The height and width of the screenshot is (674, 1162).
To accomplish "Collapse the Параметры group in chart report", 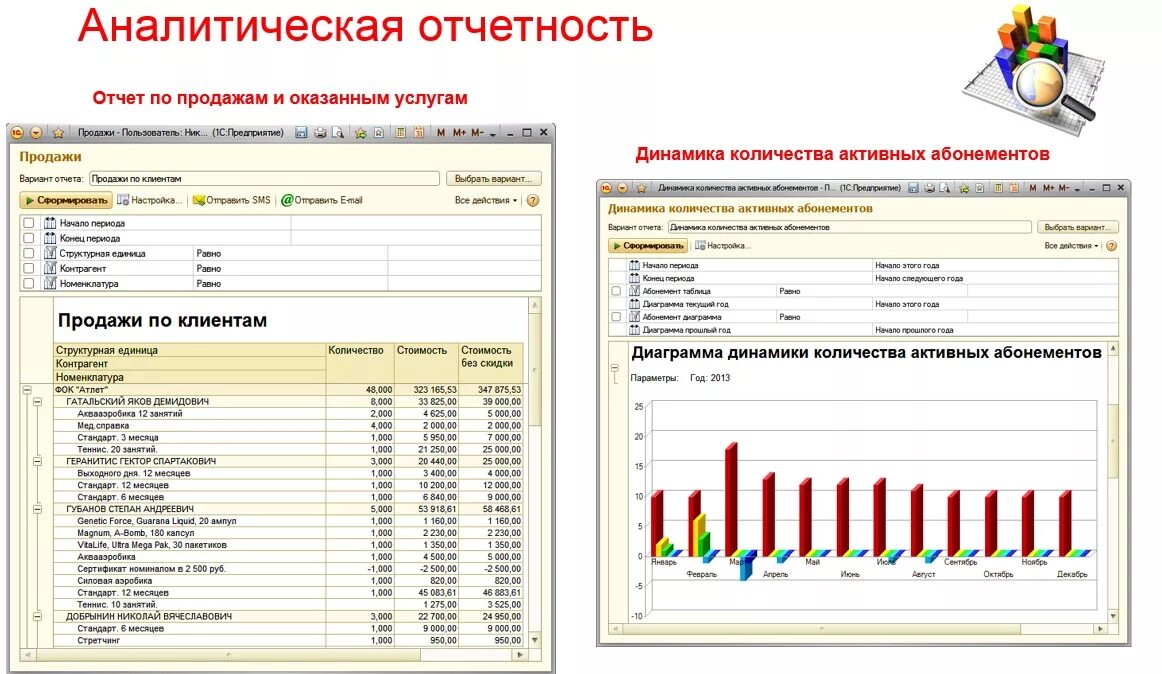I will coord(614,368).
